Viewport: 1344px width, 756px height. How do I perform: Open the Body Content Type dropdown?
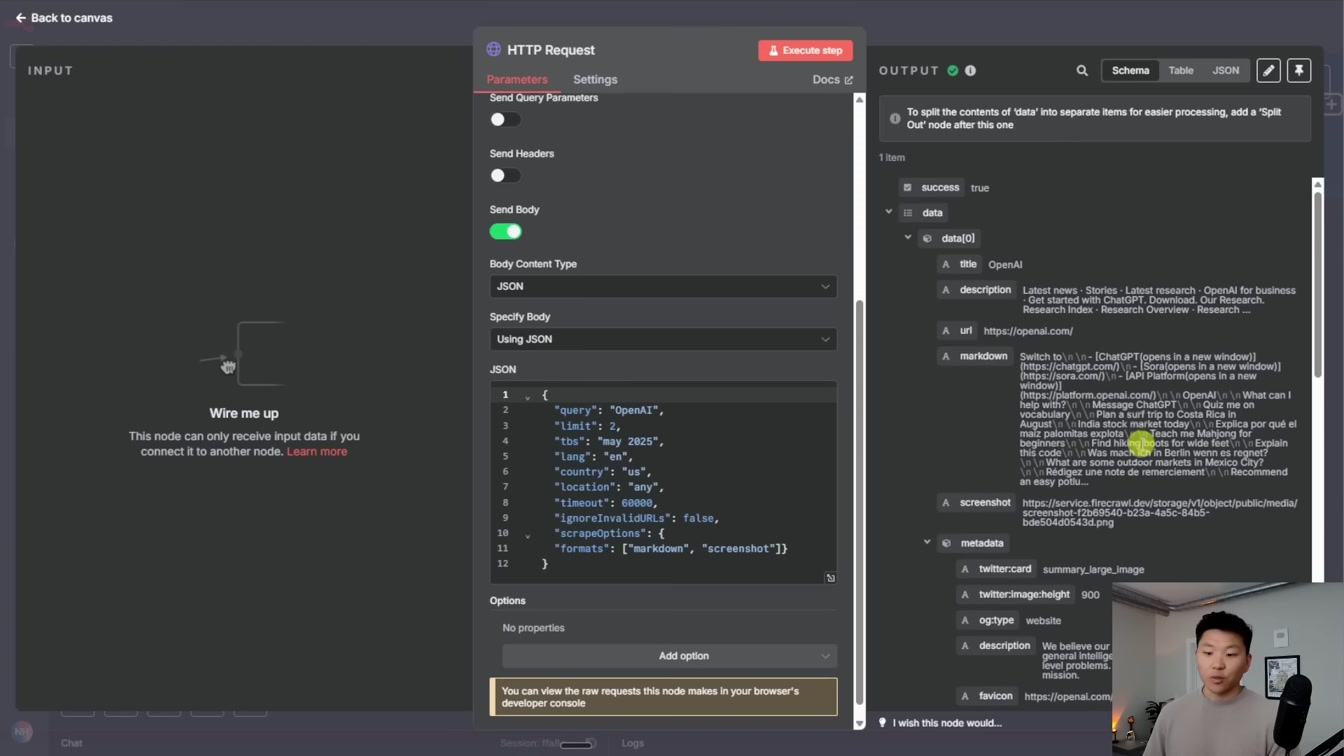[663, 287]
